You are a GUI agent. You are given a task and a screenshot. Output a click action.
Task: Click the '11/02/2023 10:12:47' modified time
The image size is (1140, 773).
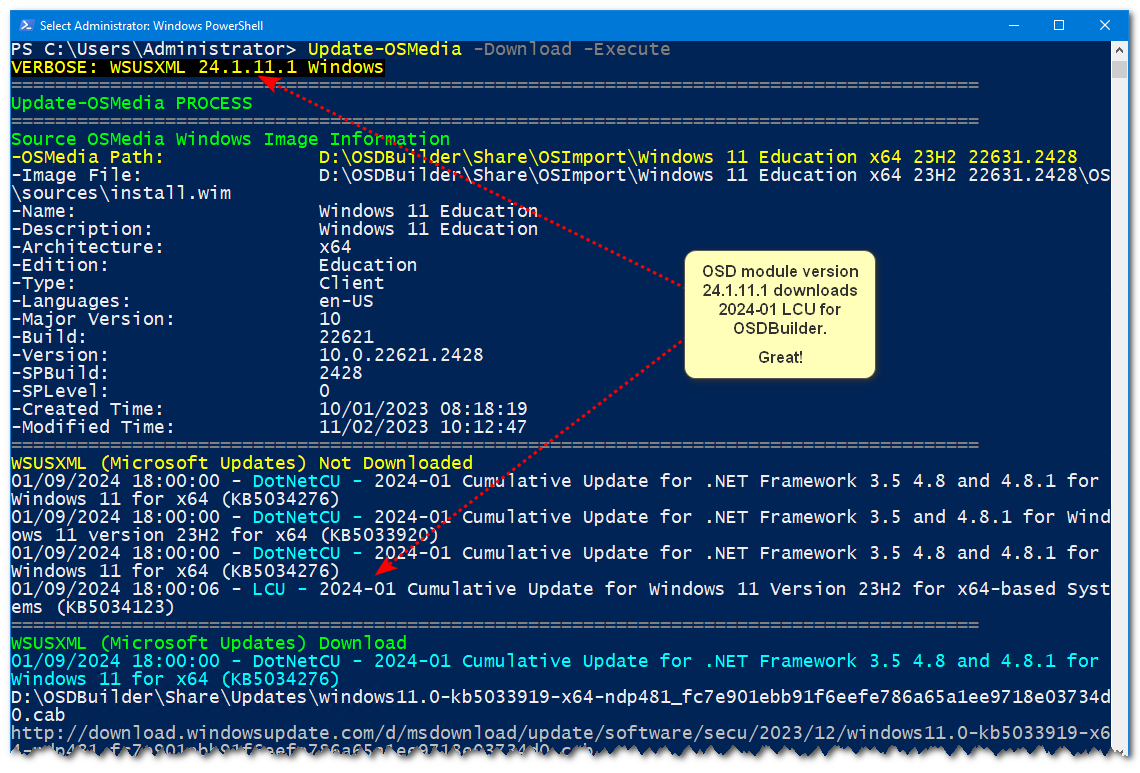click(423, 427)
